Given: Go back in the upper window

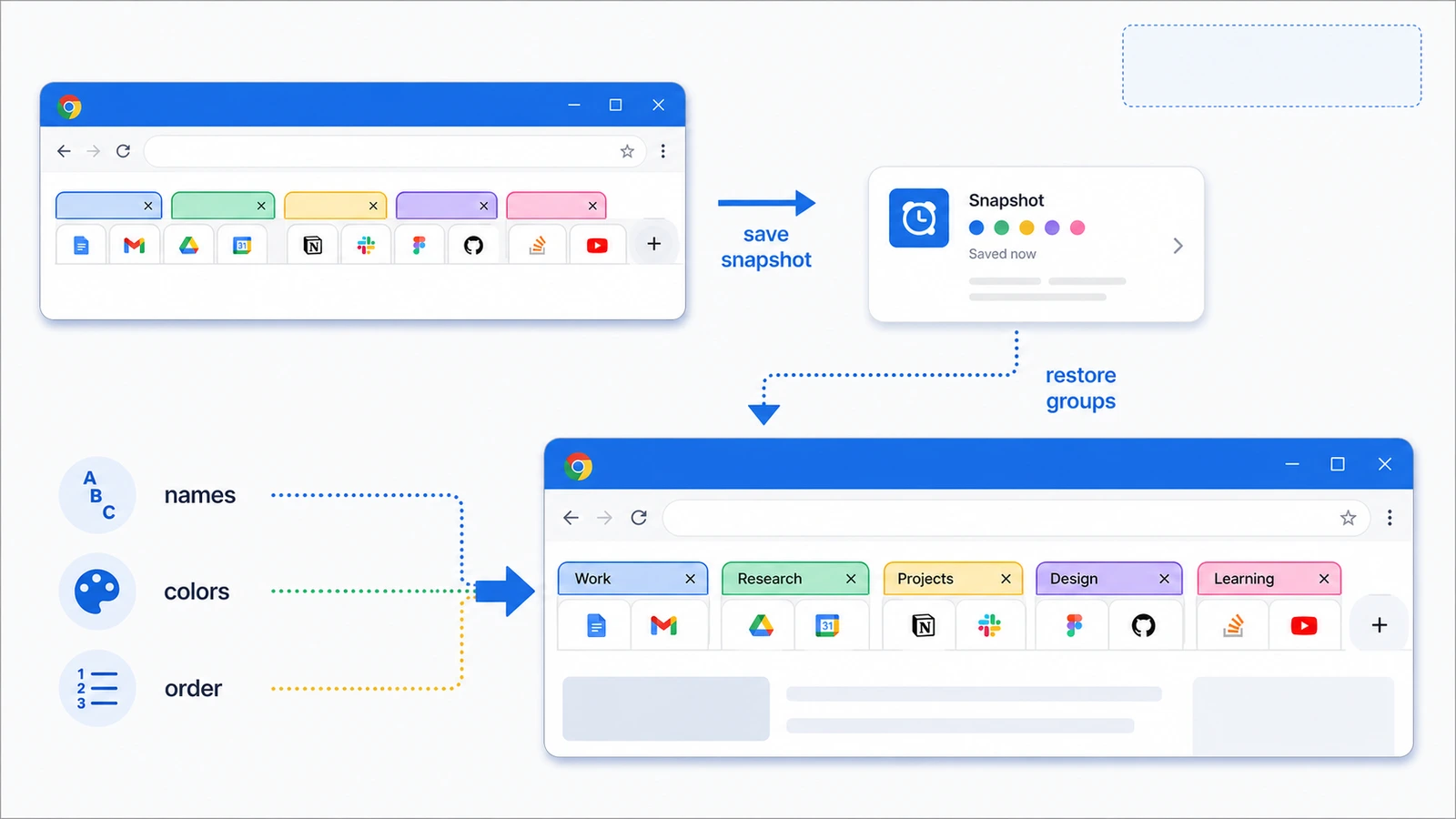Looking at the screenshot, I should pyautogui.click(x=64, y=151).
